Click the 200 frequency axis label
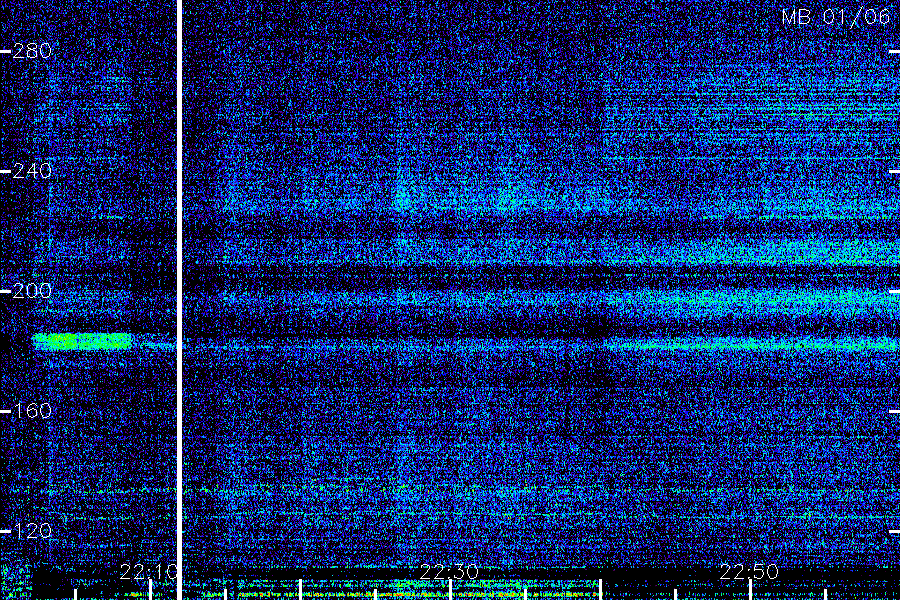 coord(32,291)
